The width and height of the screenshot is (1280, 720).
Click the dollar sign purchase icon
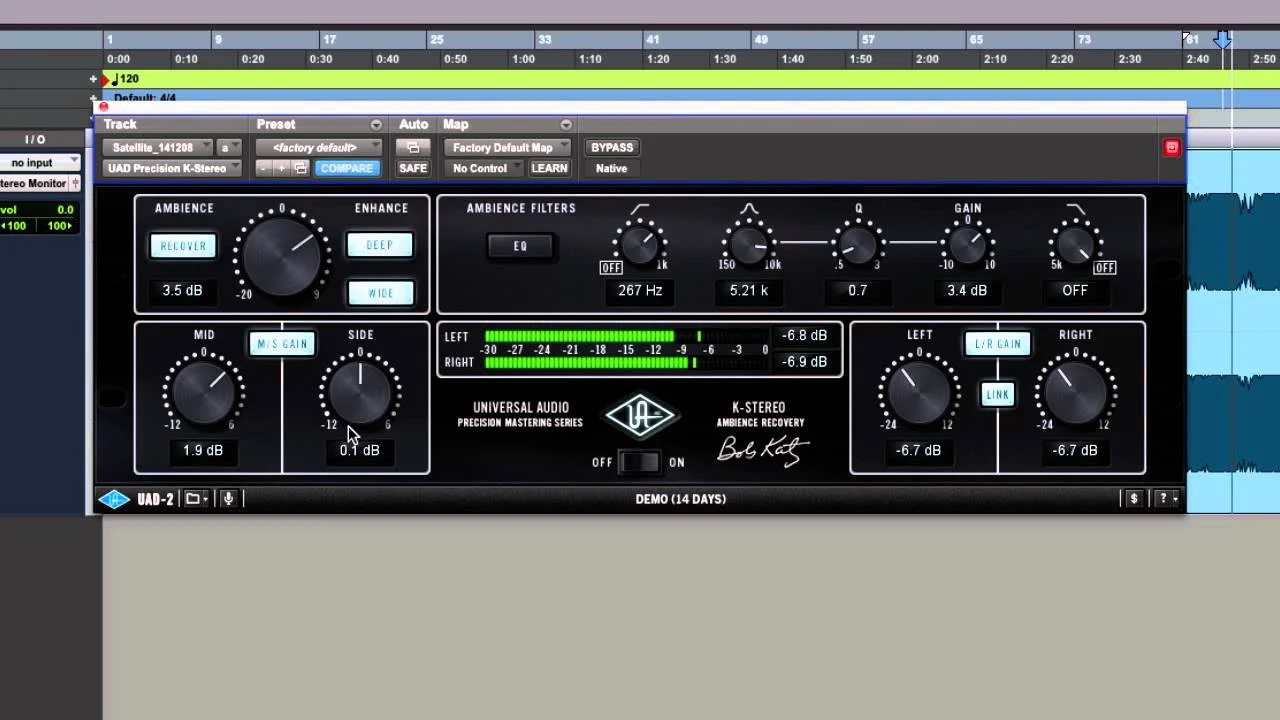point(1133,498)
